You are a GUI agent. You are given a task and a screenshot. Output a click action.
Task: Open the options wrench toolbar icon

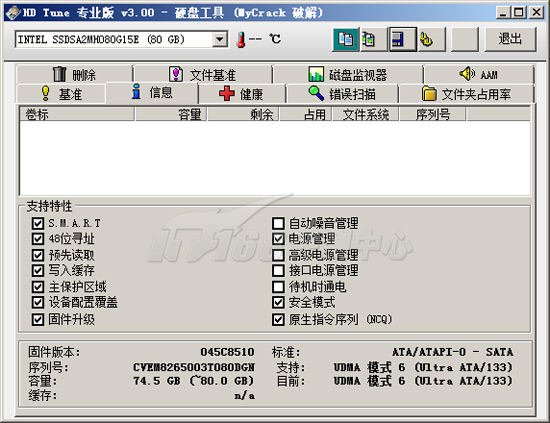point(431,39)
